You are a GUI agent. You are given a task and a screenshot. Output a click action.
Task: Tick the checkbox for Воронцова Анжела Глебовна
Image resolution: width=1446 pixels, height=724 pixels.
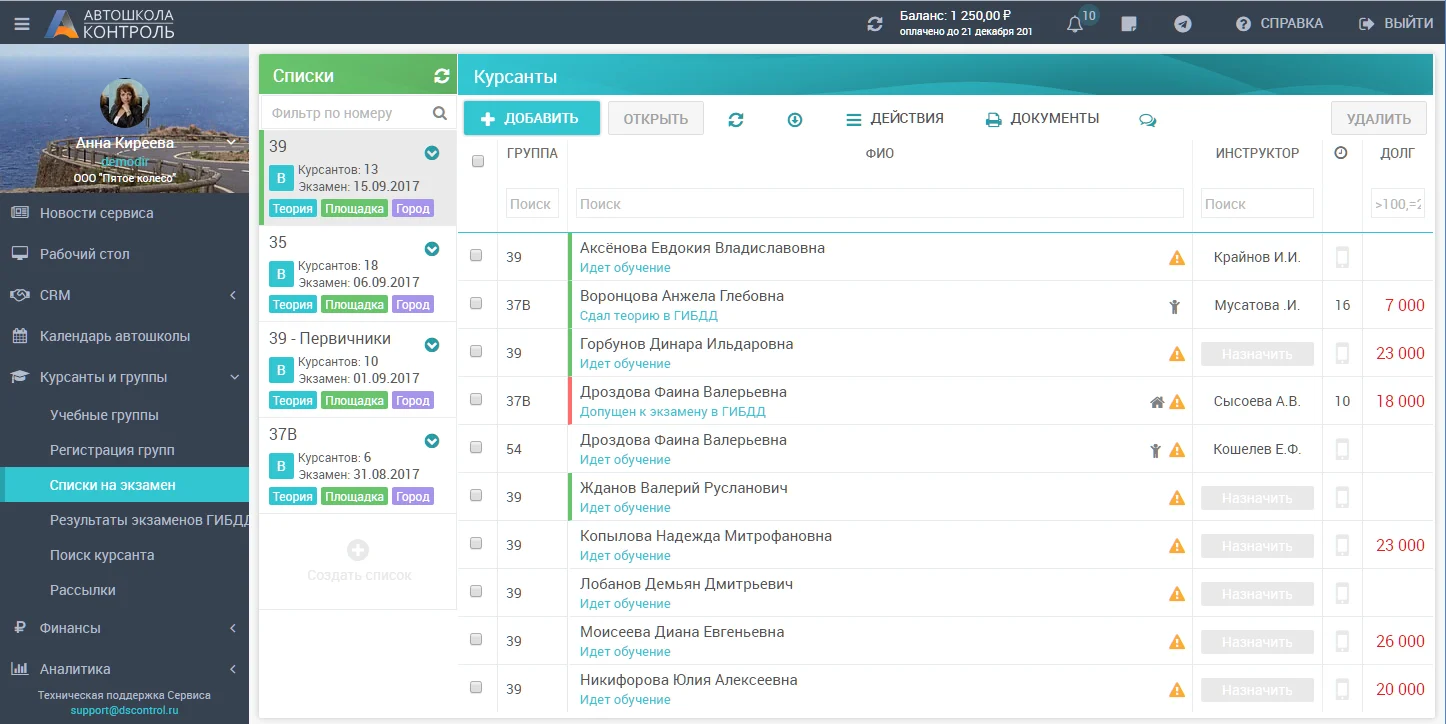[x=476, y=304]
